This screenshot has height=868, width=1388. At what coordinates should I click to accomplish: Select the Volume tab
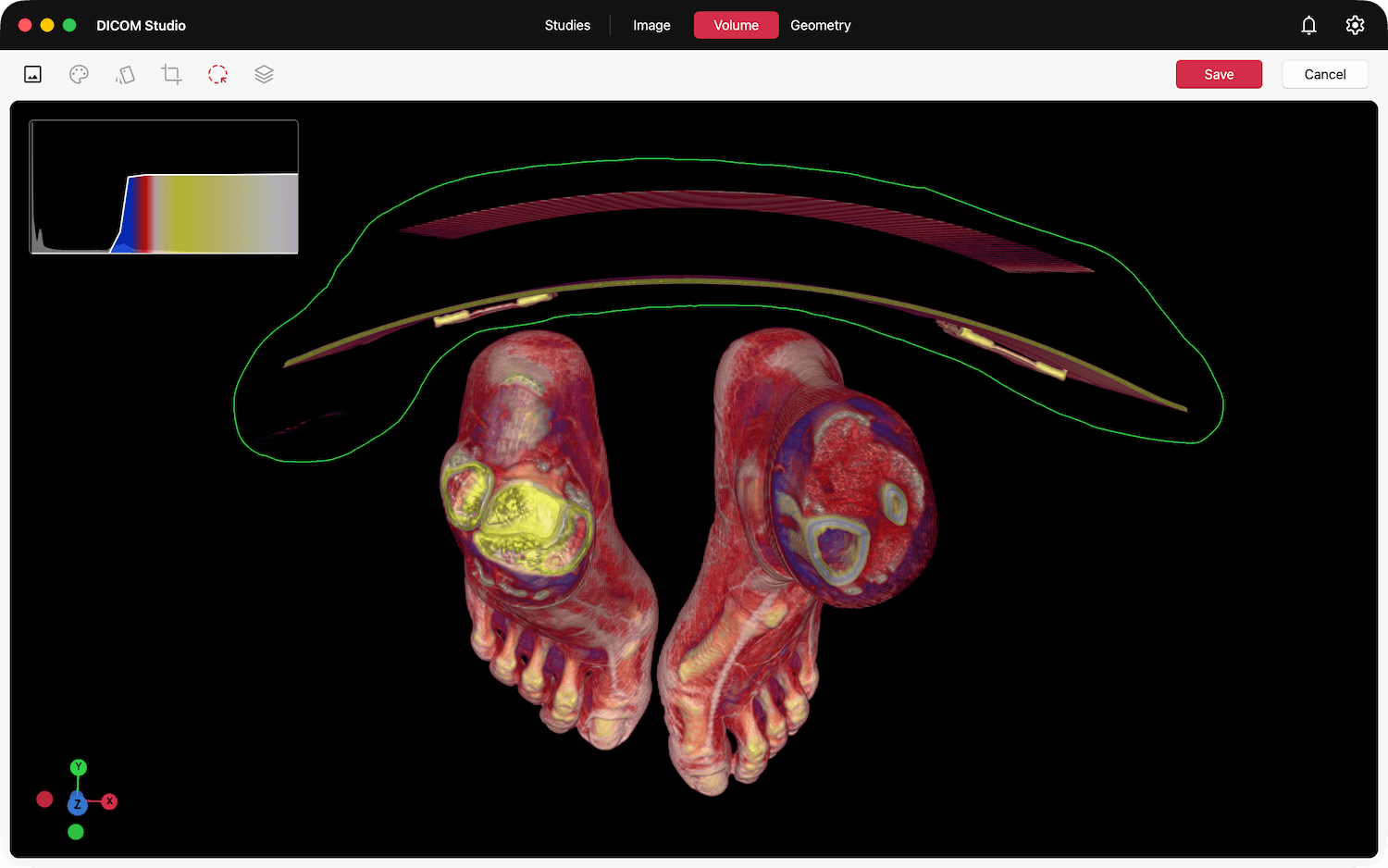737,25
